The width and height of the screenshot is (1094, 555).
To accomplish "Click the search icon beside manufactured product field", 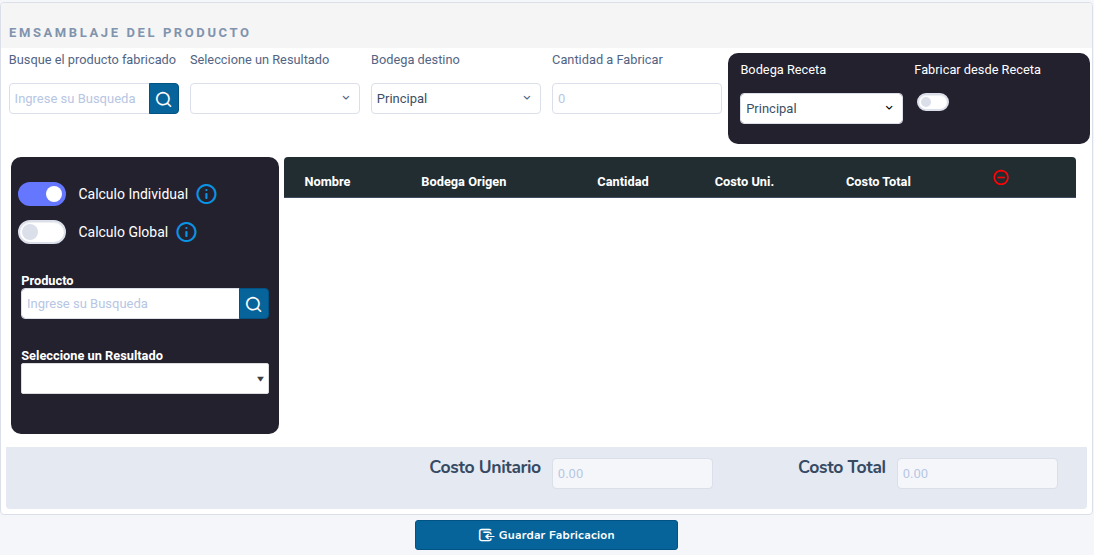I will pos(164,98).
